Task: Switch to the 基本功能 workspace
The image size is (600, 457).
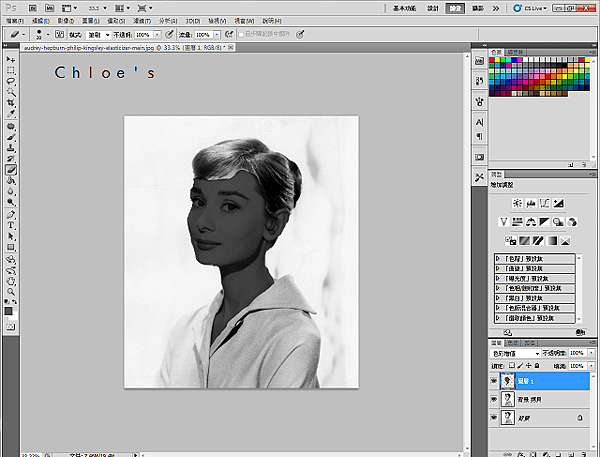Action: pos(405,8)
